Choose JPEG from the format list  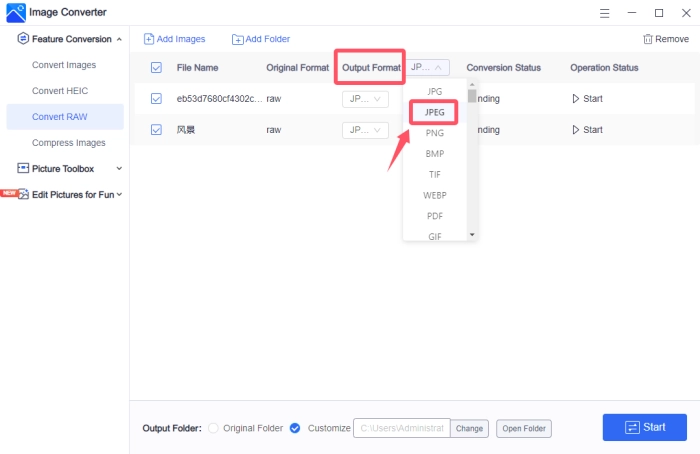click(x=434, y=113)
